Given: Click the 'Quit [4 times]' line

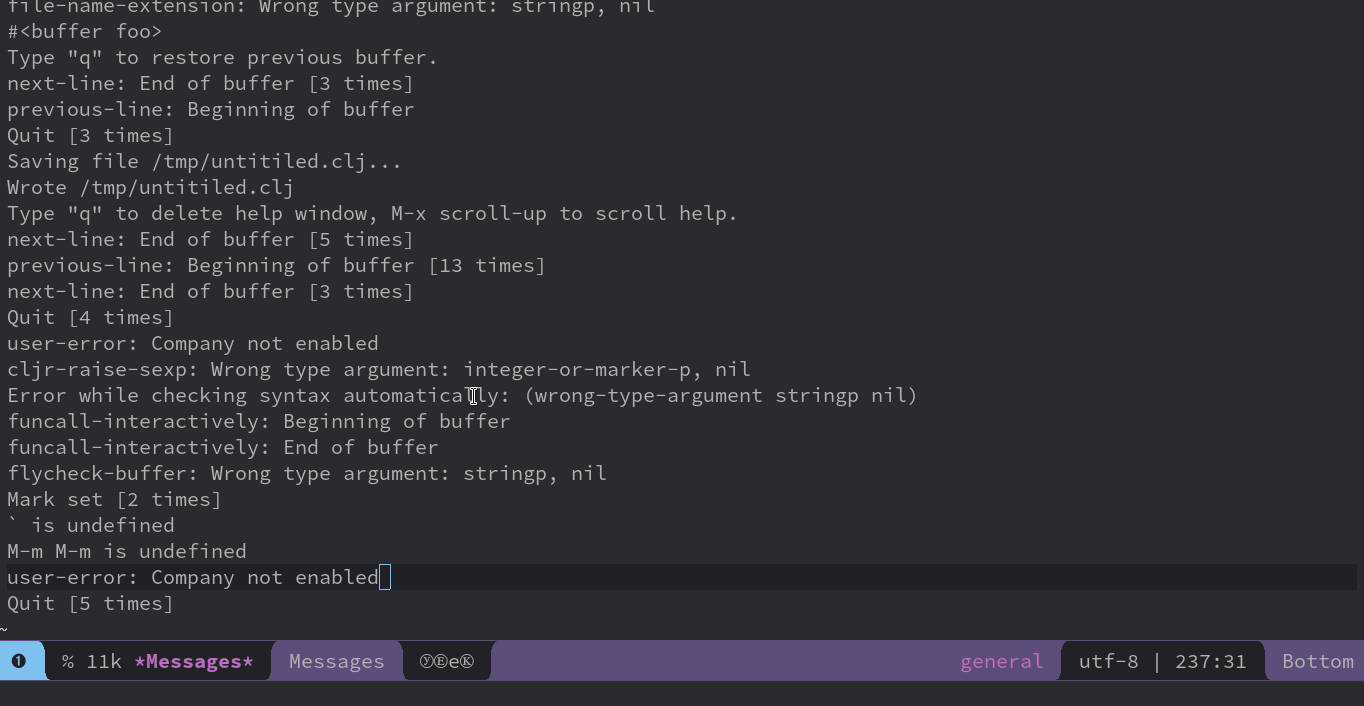Looking at the screenshot, I should 90,317.
